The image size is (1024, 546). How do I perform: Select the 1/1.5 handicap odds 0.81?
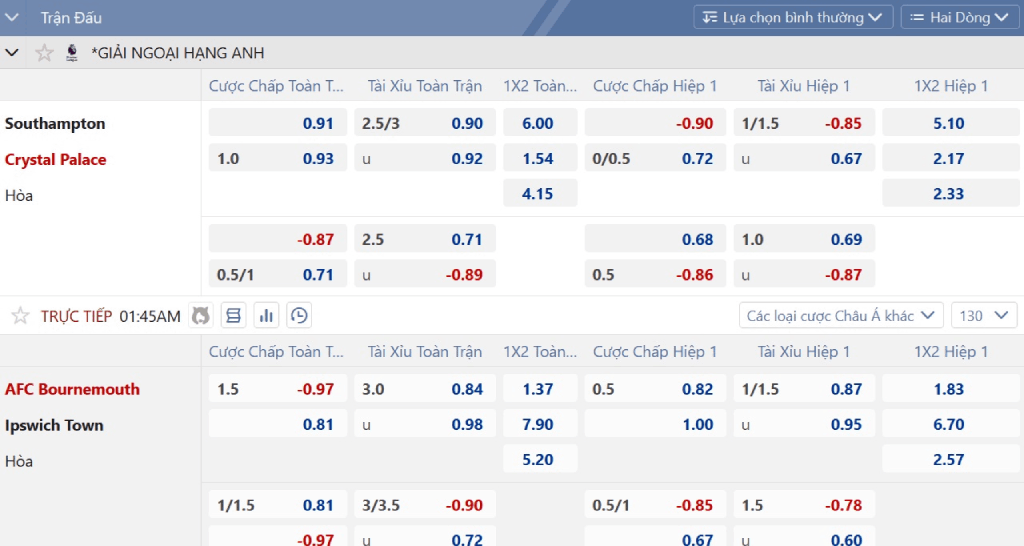(x=278, y=505)
